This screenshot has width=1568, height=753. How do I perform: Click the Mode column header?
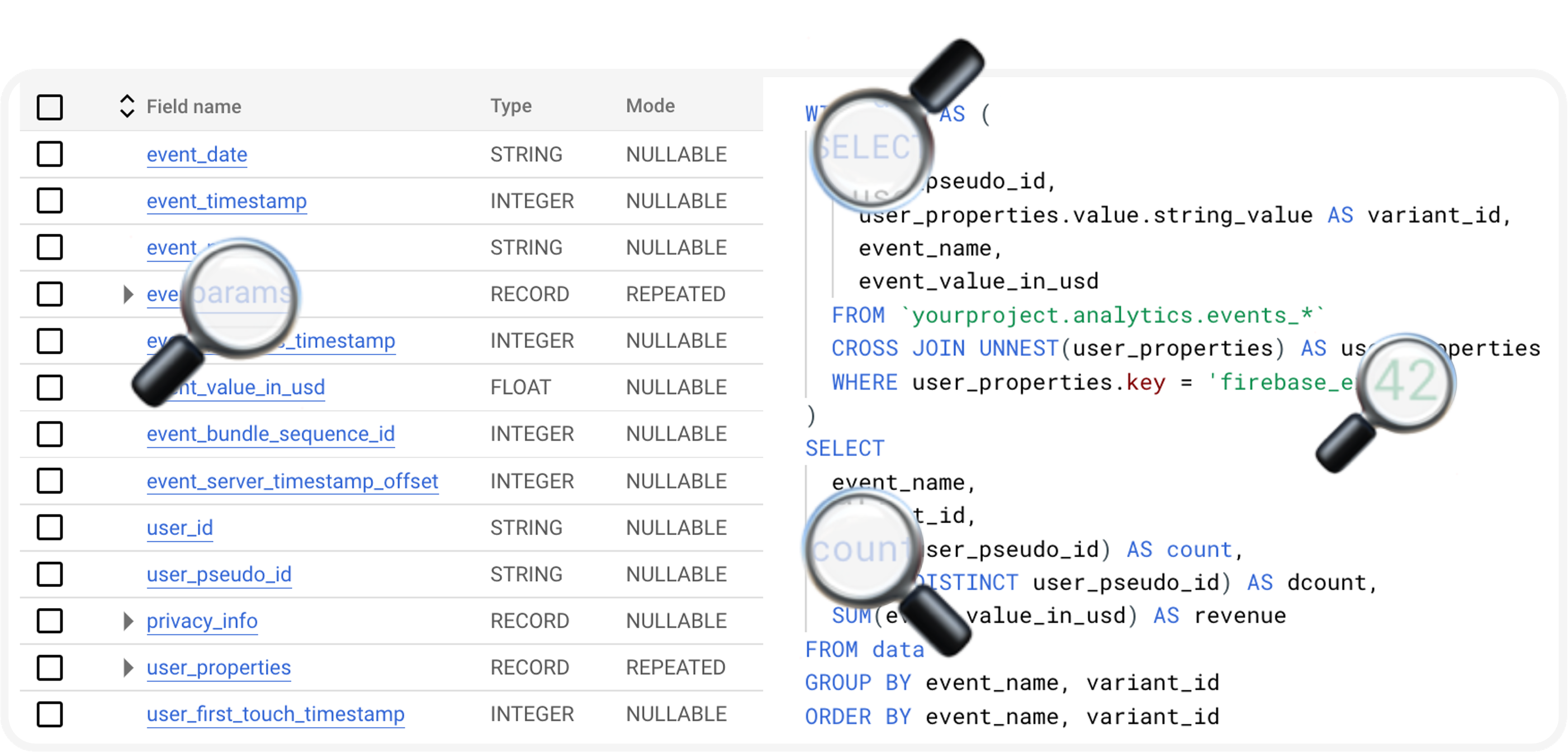tap(650, 106)
